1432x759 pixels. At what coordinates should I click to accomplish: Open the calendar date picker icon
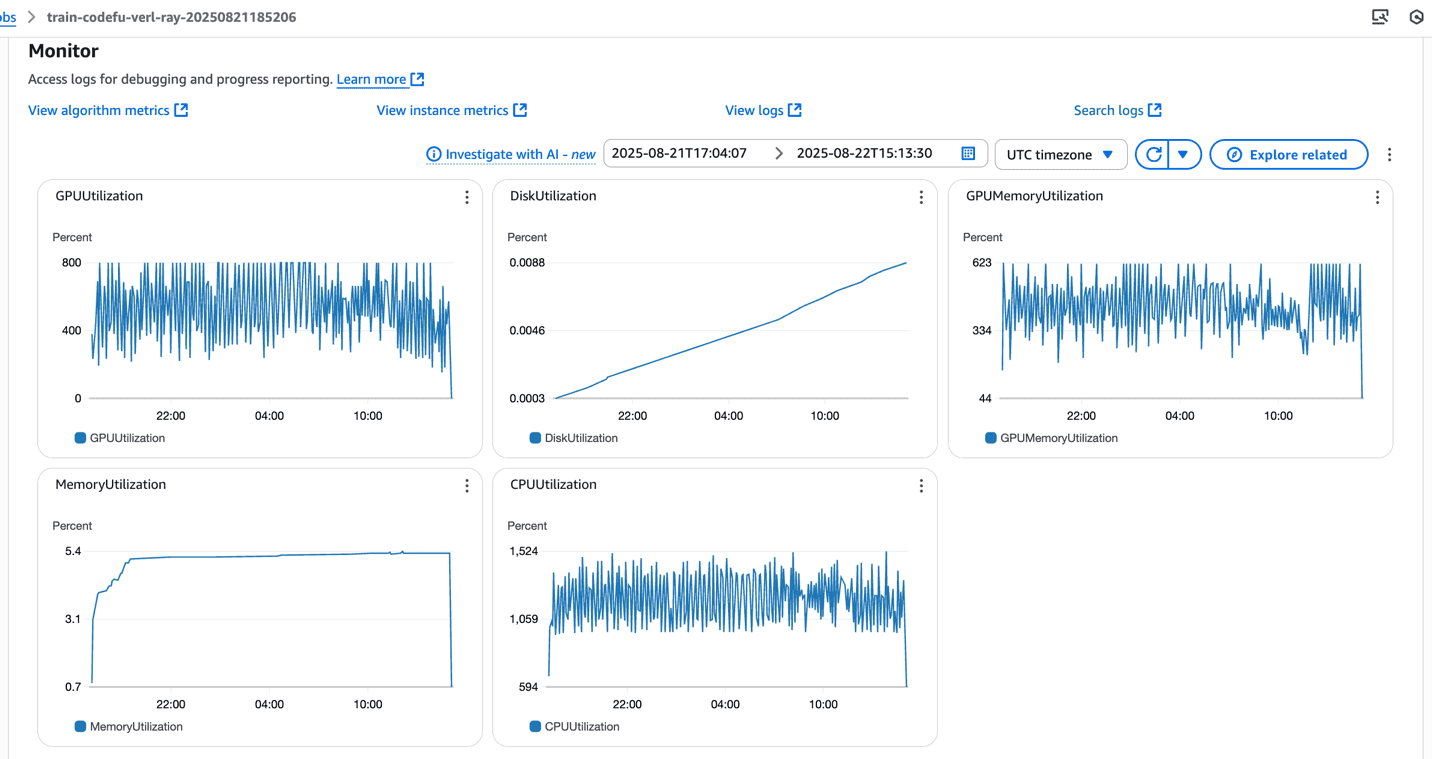click(x=968, y=153)
